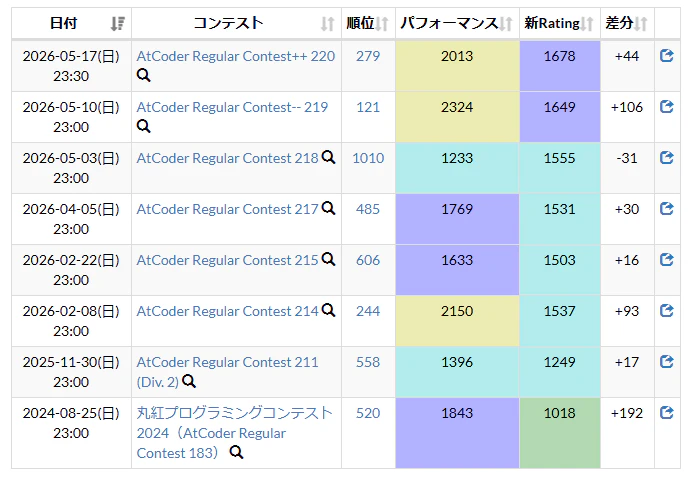The height and width of the screenshot is (478, 691).
Task: Click date cell 2026-04-05(日) 23:00
Action: pyautogui.click(x=71, y=219)
